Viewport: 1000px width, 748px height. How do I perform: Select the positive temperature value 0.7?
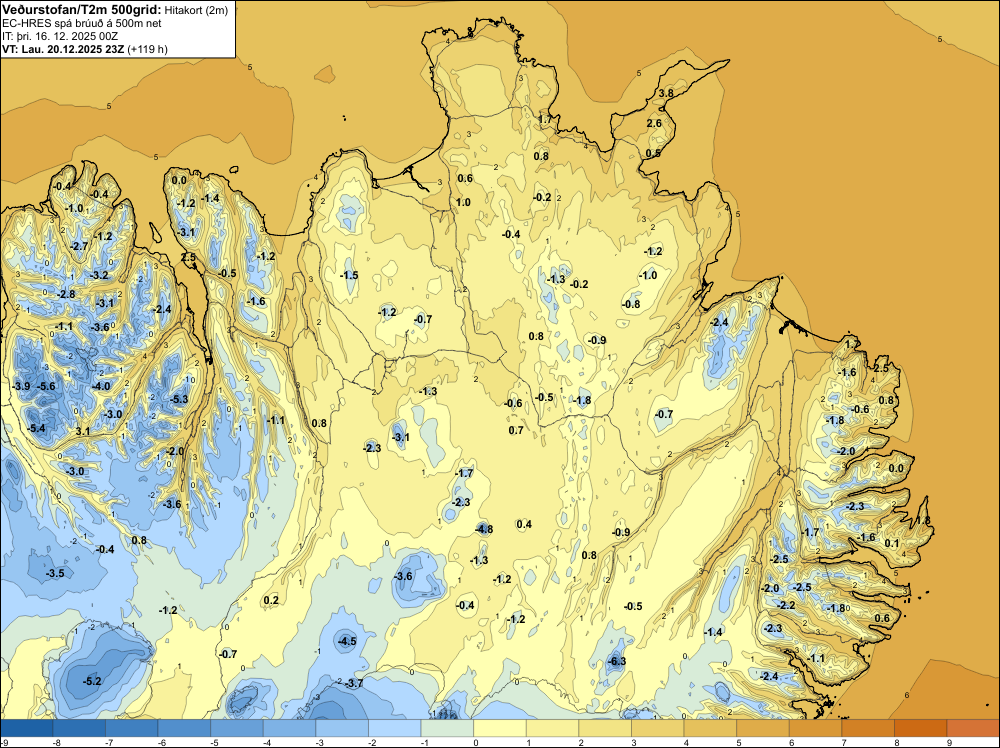pos(516,430)
